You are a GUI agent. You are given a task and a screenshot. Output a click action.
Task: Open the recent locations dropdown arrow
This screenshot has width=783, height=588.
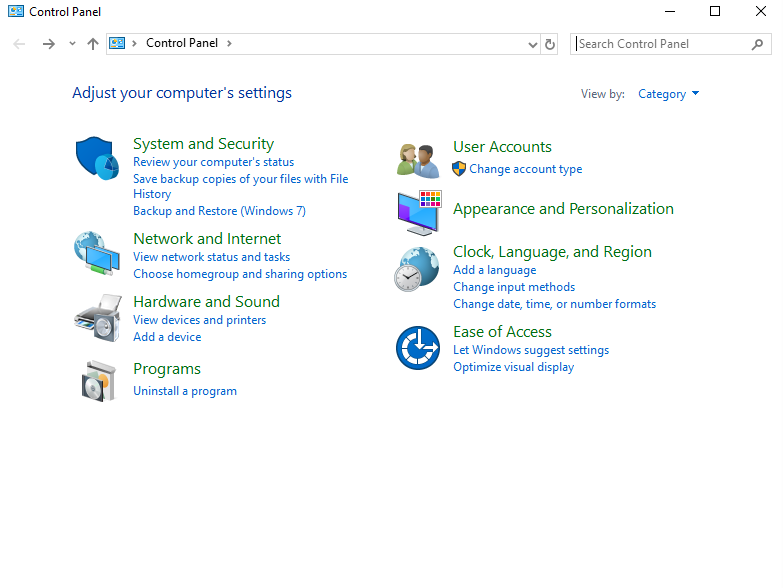point(72,44)
